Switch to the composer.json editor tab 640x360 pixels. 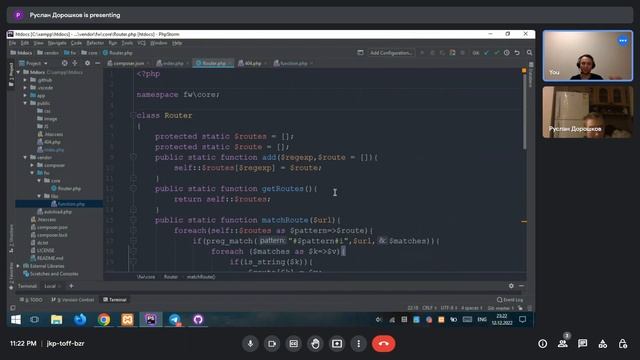click(129, 63)
